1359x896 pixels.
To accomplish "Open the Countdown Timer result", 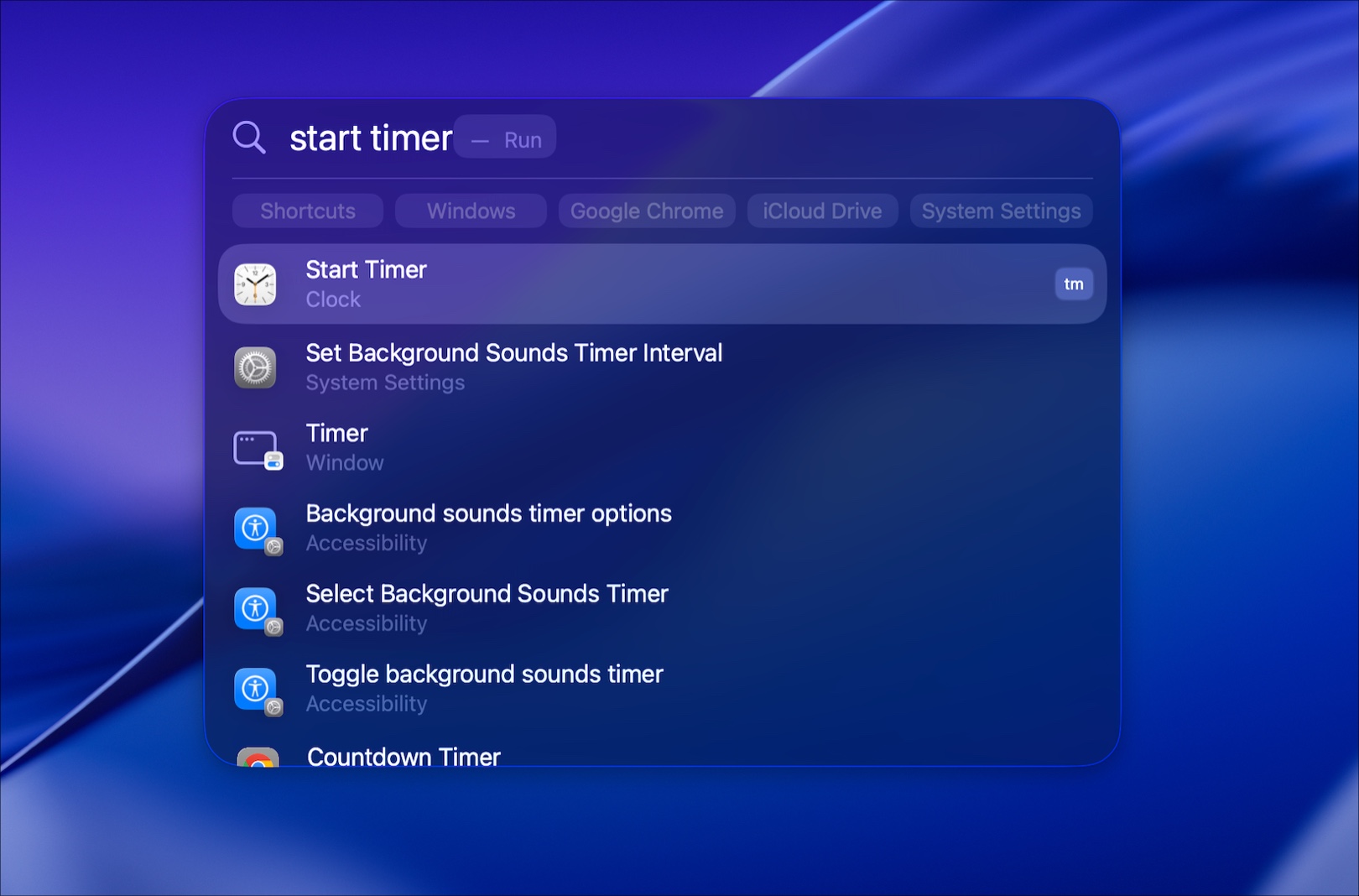I will 404,757.
